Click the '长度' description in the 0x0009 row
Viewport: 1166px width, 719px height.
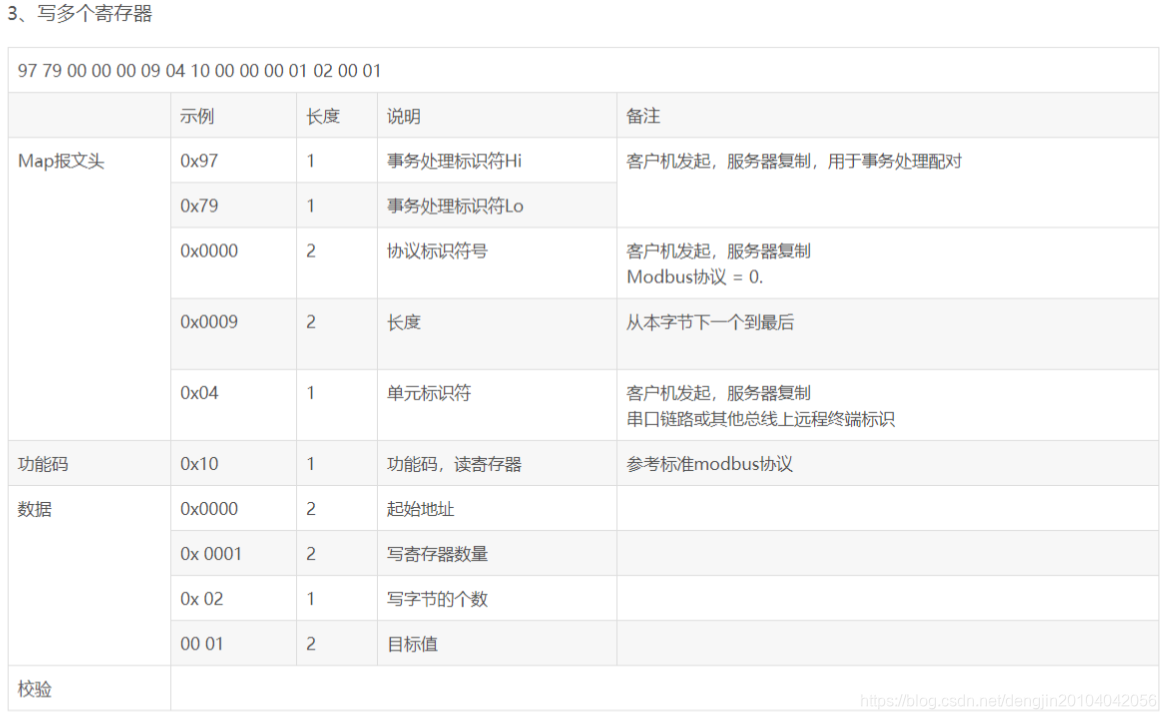pyautogui.click(x=404, y=322)
